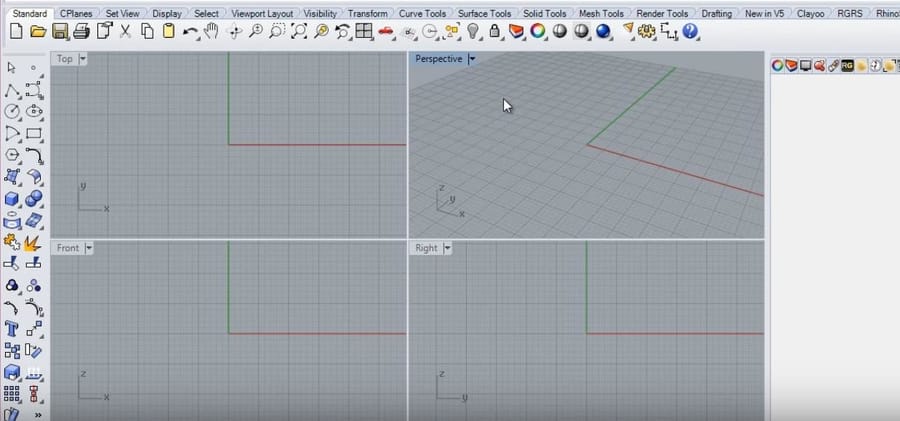Viewport: 900px width, 421px height.
Task: Click the Print icon
Action: (x=82, y=32)
